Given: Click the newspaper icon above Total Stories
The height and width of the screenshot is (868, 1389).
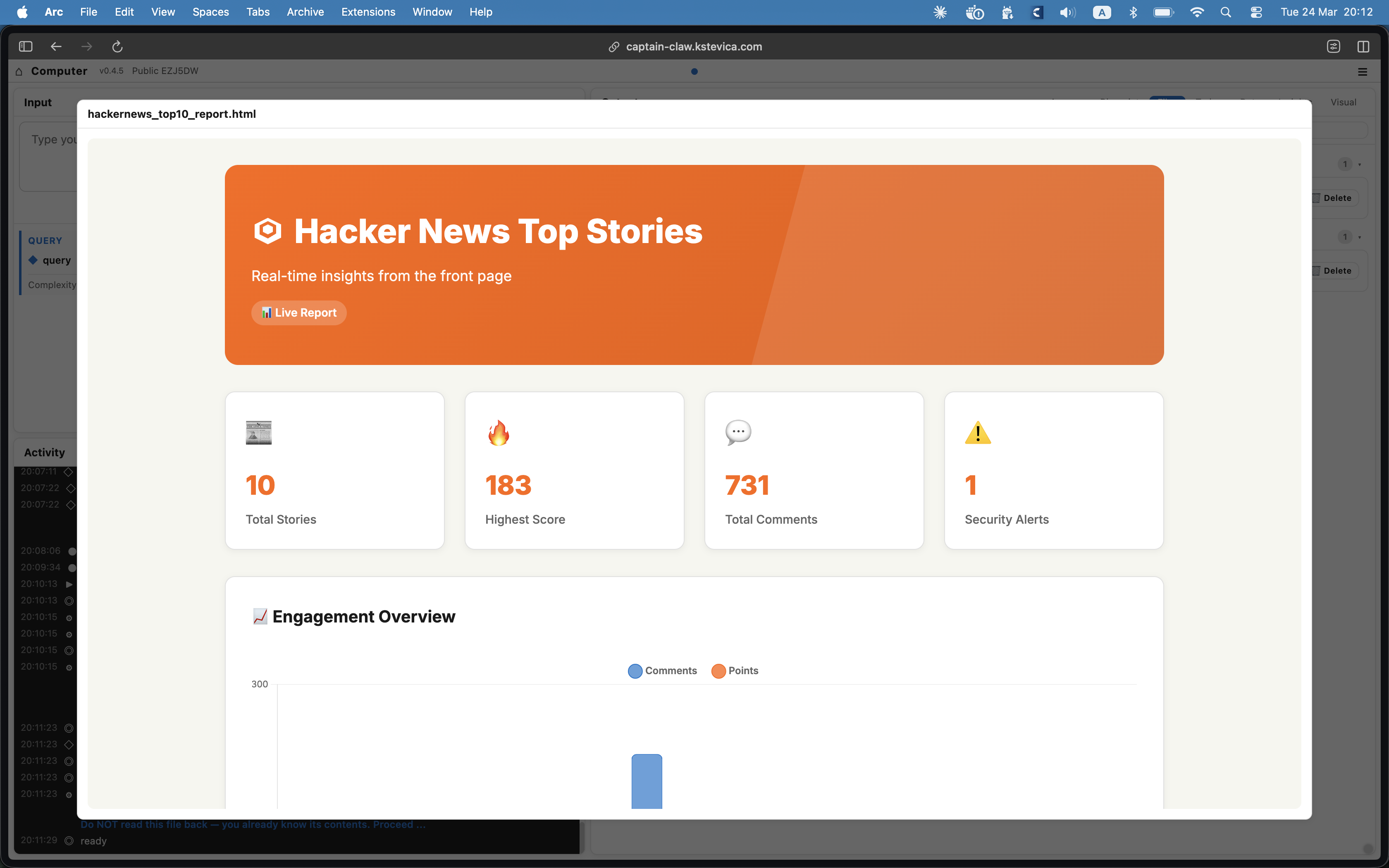Looking at the screenshot, I should pos(259,433).
